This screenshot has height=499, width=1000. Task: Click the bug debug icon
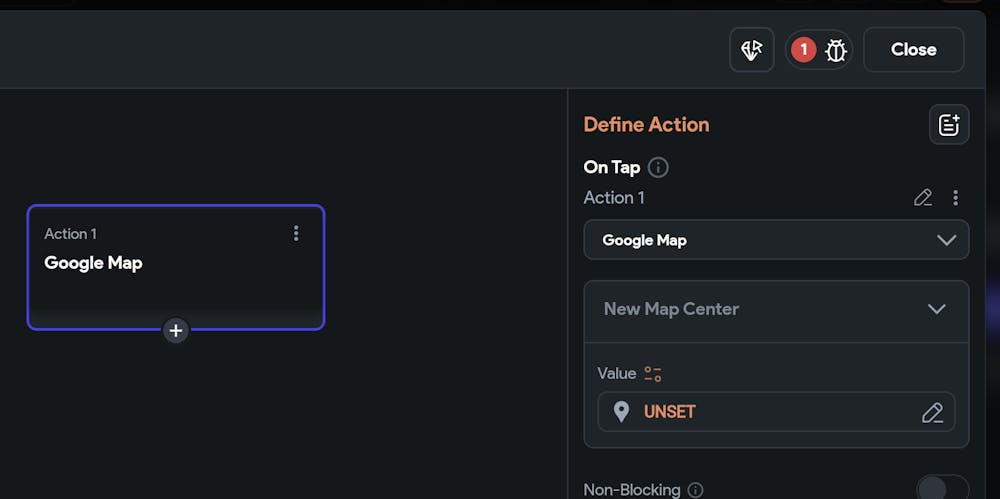pyautogui.click(x=836, y=50)
